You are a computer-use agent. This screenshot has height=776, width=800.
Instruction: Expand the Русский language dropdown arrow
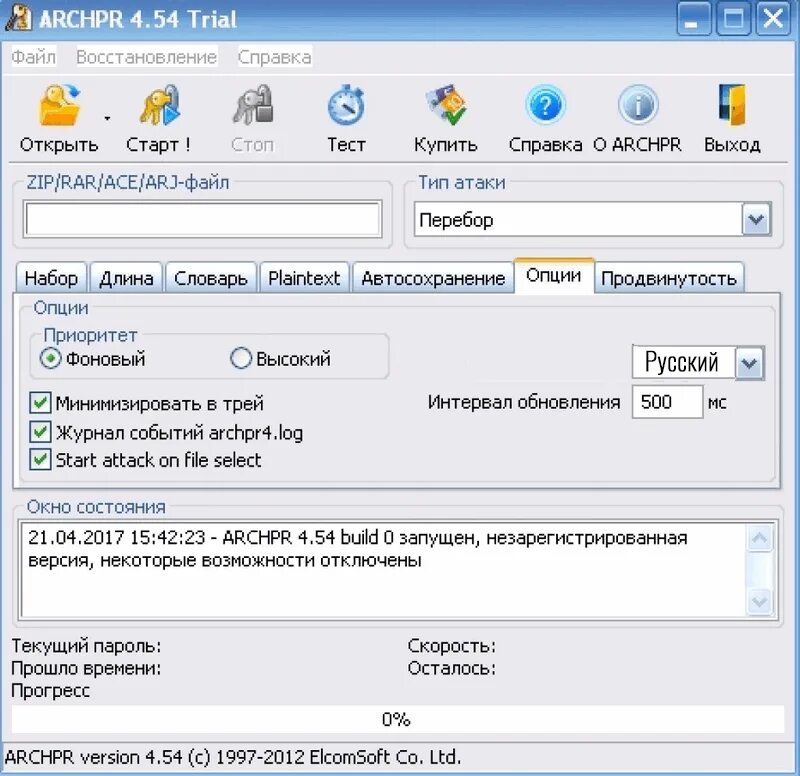click(x=749, y=363)
